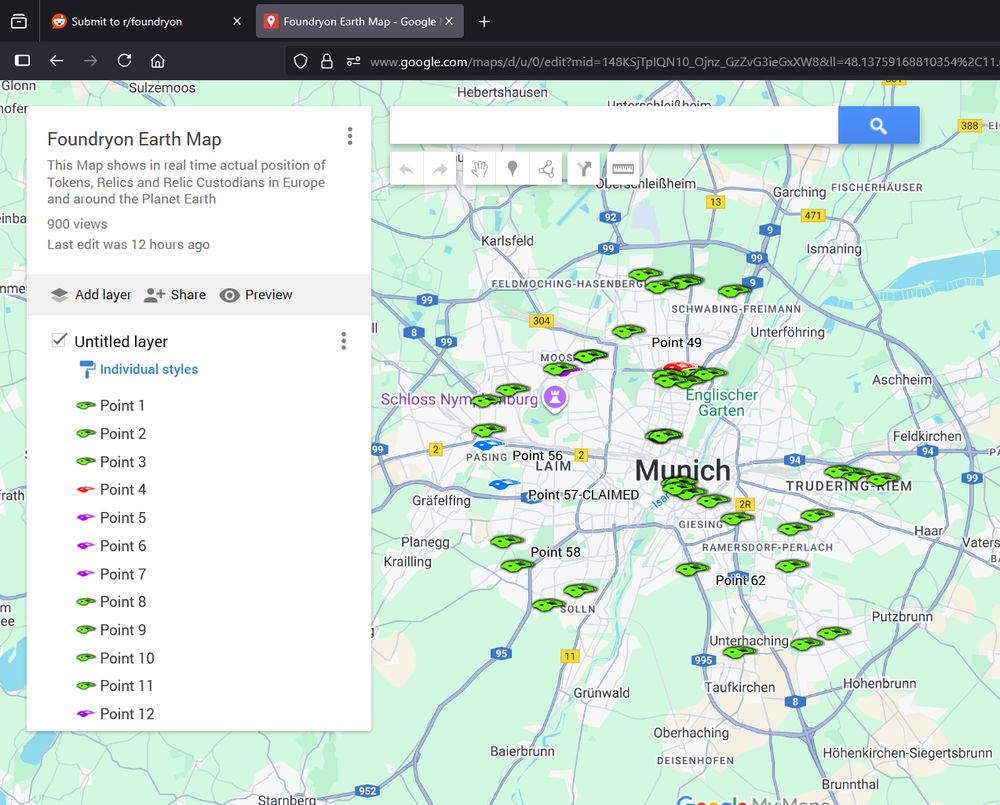1000x805 pixels.
Task: Click the Share button
Action: tap(175, 294)
